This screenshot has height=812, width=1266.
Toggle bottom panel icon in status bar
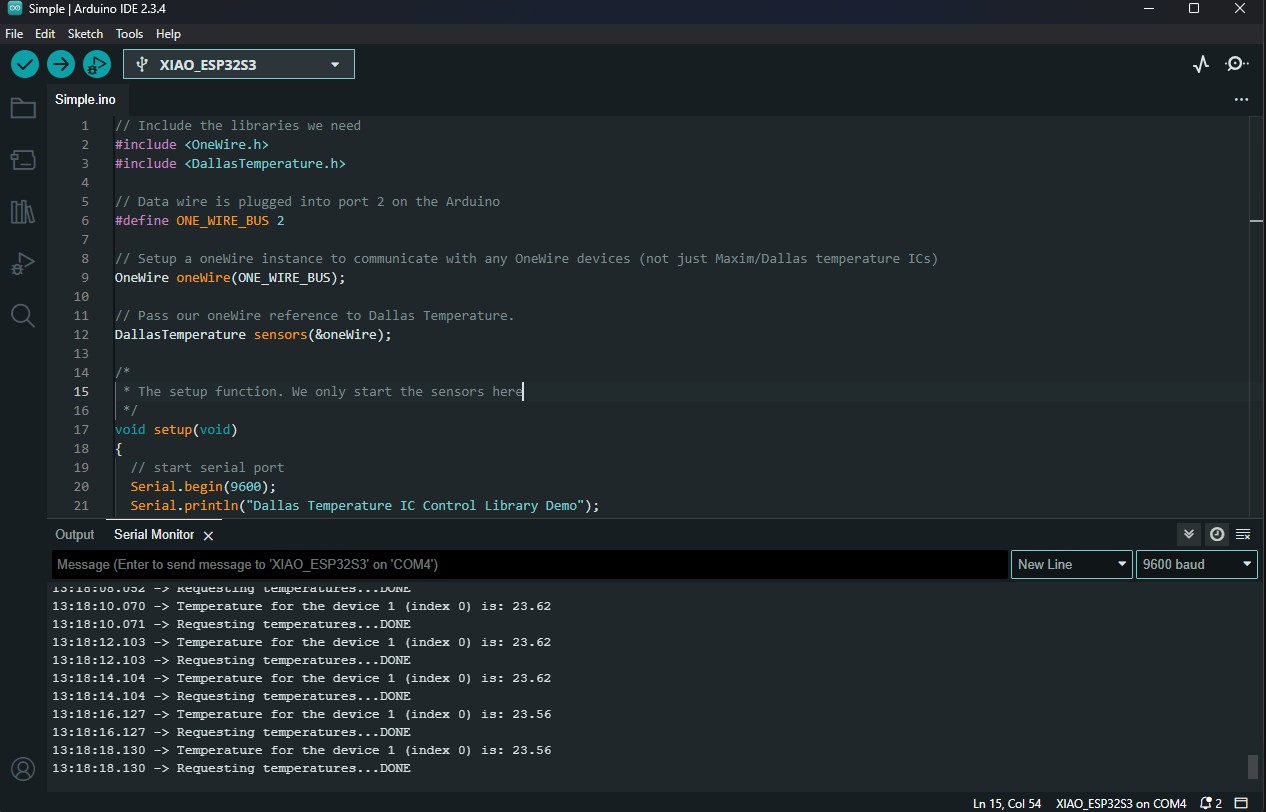pyautogui.click(x=1241, y=803)
